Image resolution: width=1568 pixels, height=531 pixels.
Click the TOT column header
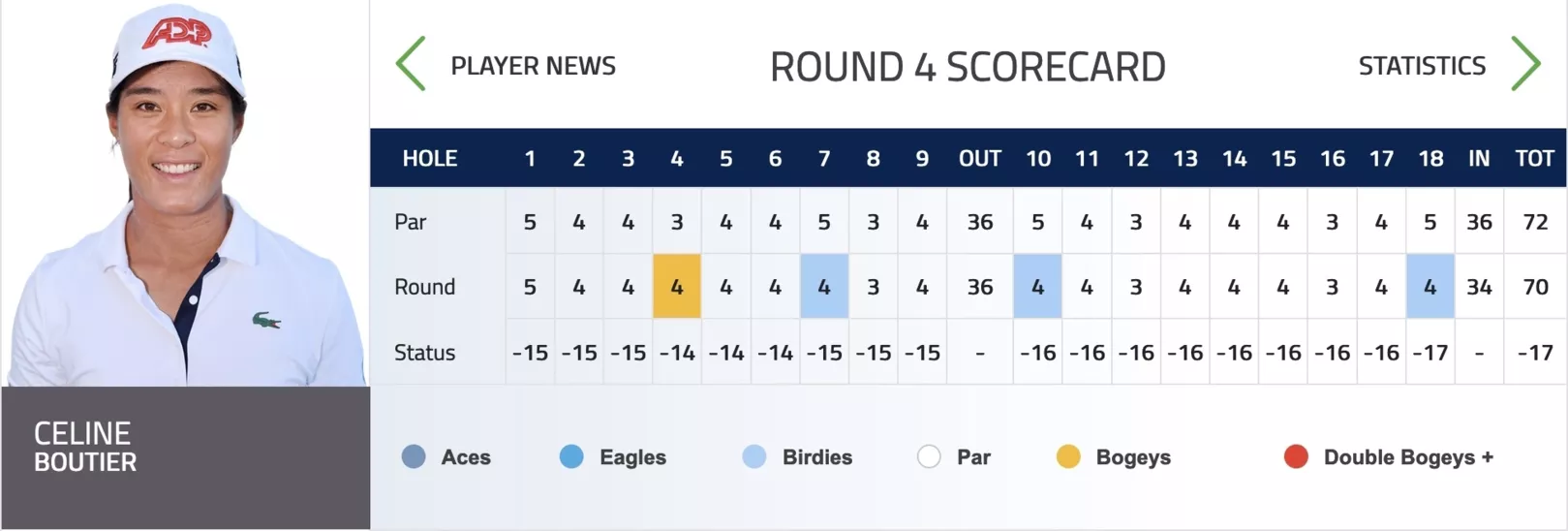click(1534, 159)
